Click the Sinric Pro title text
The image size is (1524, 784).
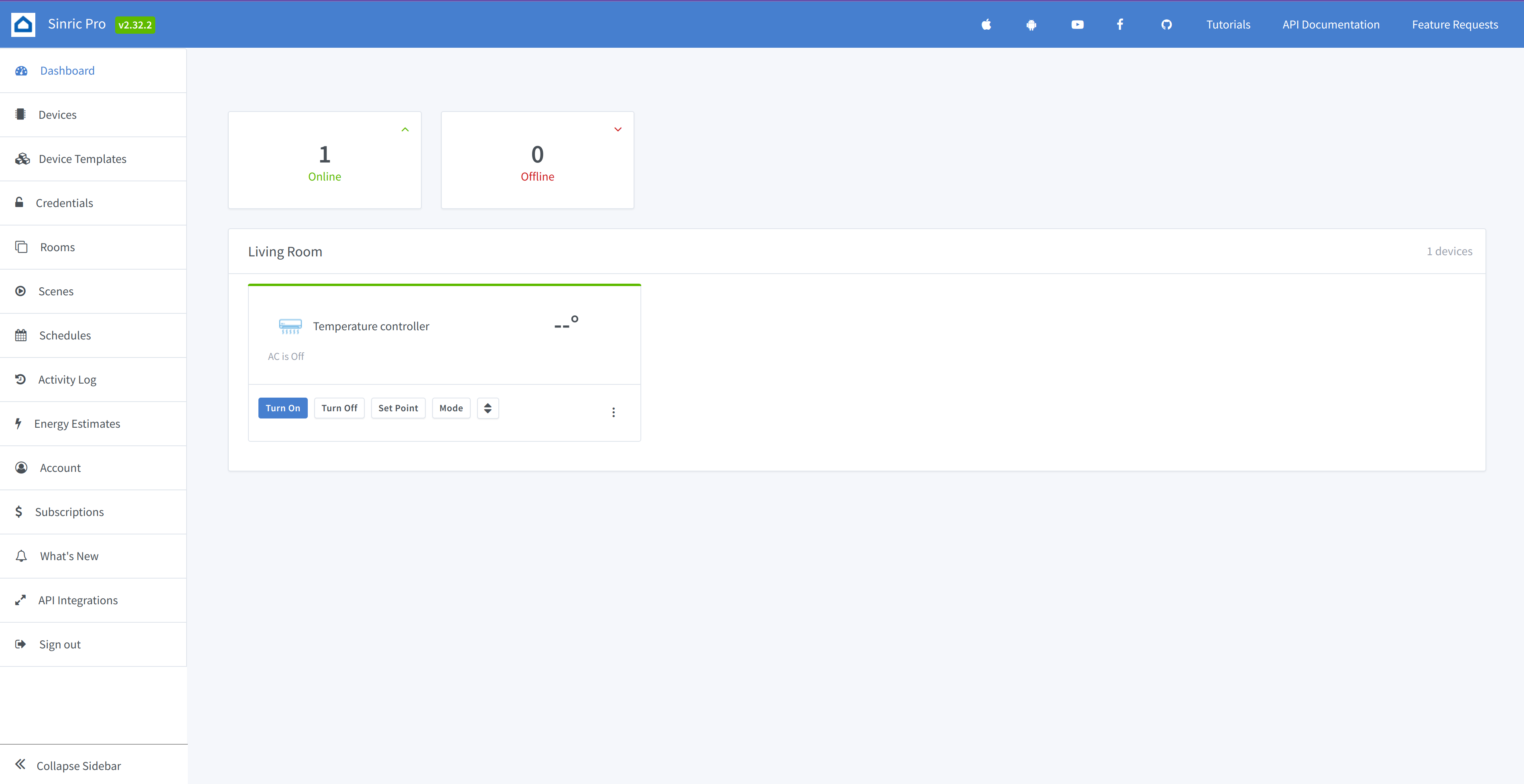click(x=77, y=24)
